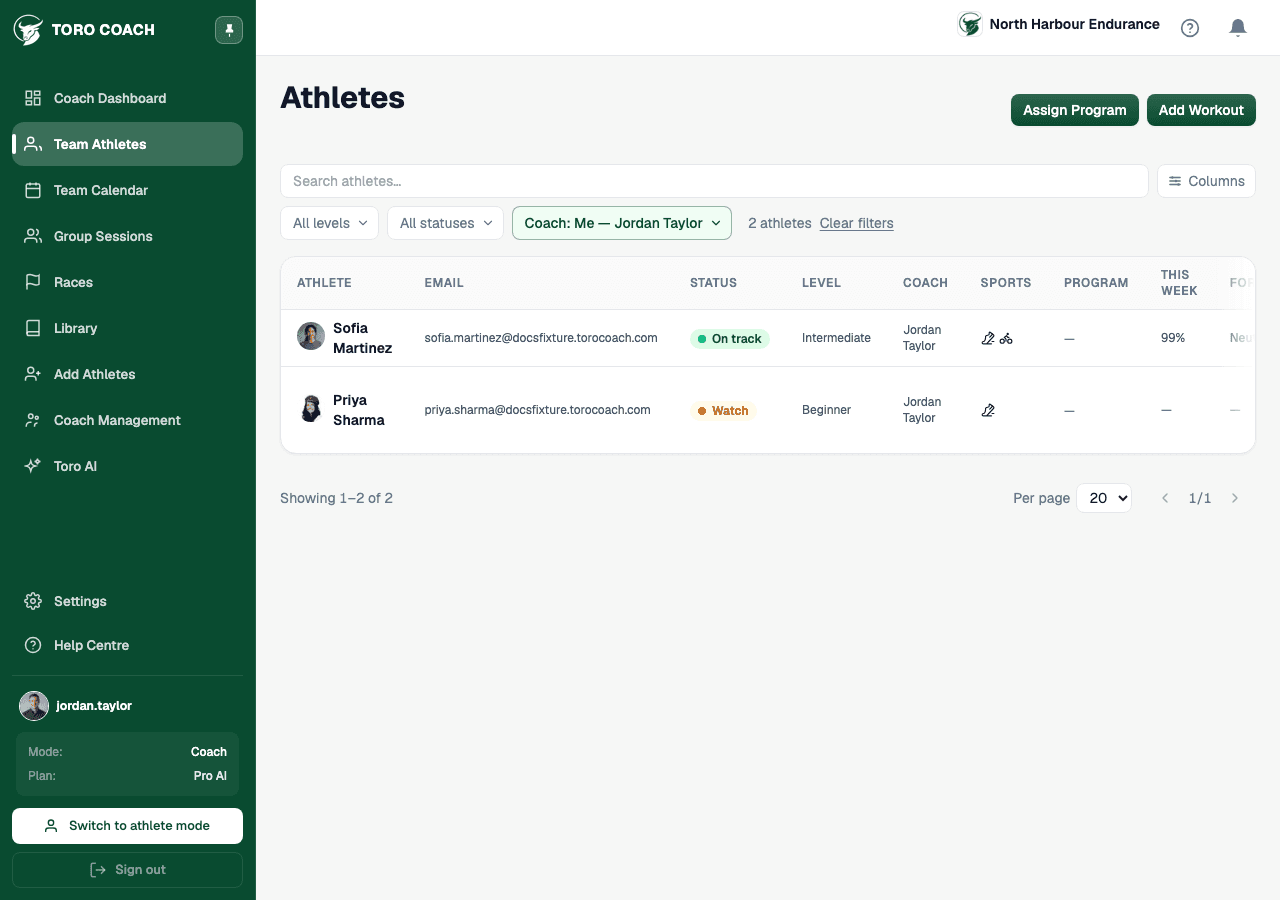Open the Per page selector

[1104, 498]
